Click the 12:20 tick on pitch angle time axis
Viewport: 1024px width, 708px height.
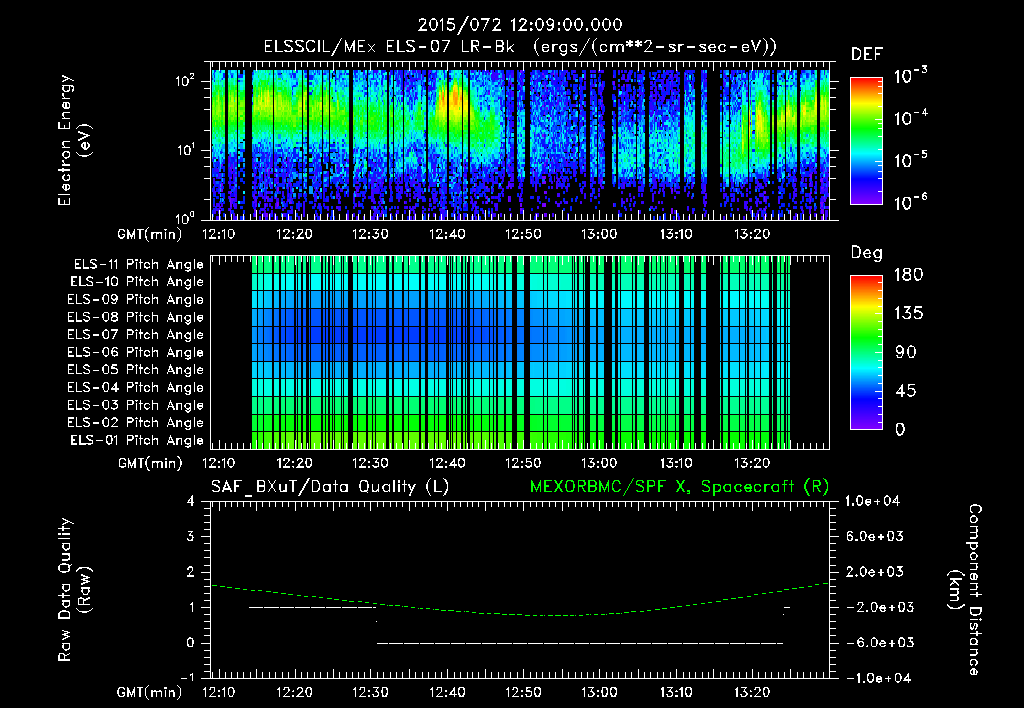pos(295,463)
